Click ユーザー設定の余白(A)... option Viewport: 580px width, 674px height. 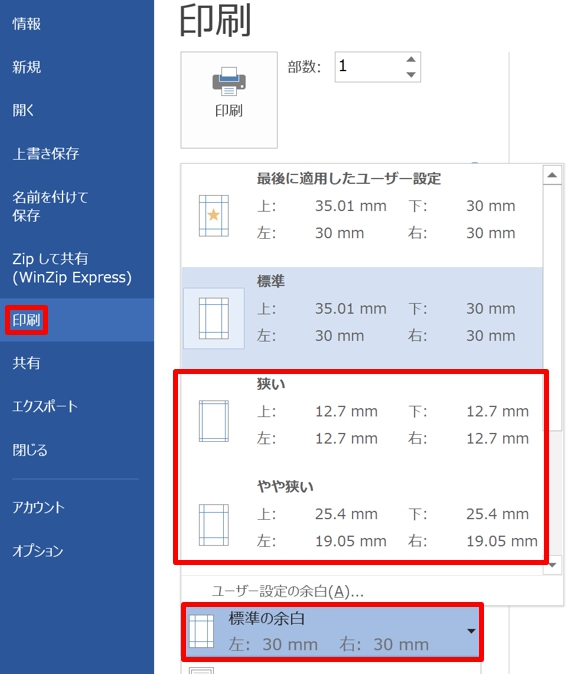(288, 591)
